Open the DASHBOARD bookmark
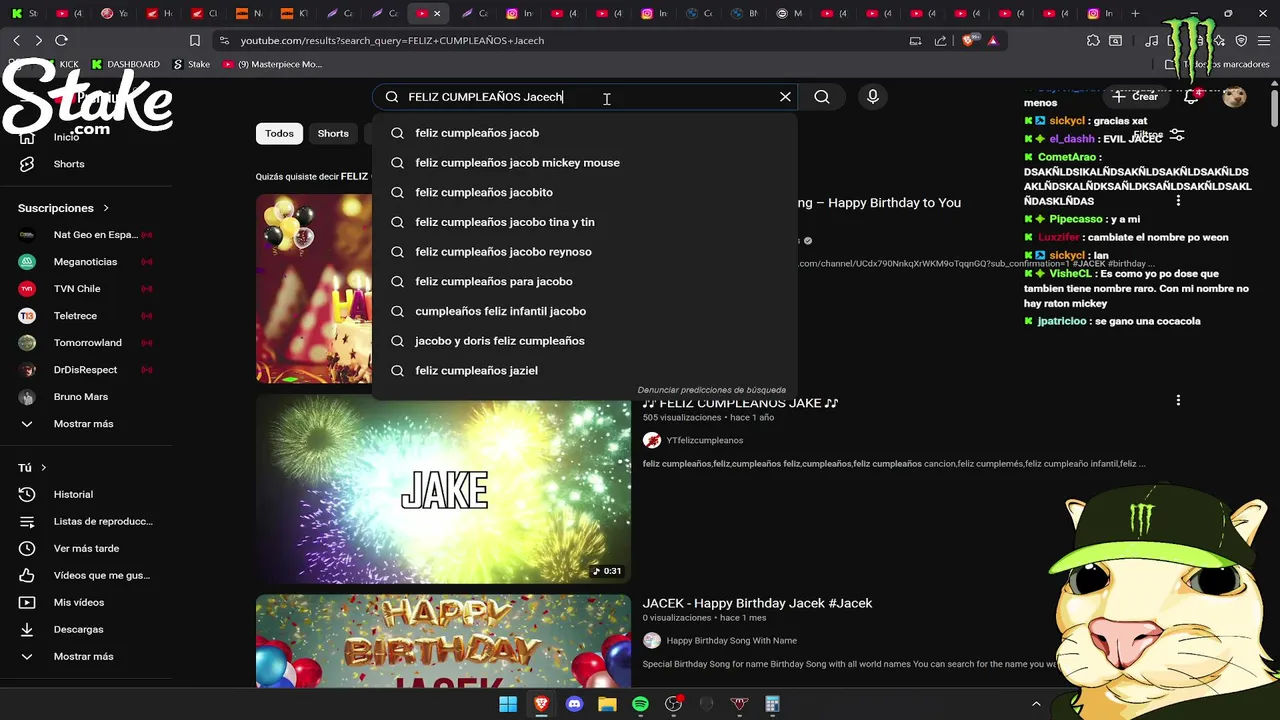The image size is (1280, 720). [125, 64]
